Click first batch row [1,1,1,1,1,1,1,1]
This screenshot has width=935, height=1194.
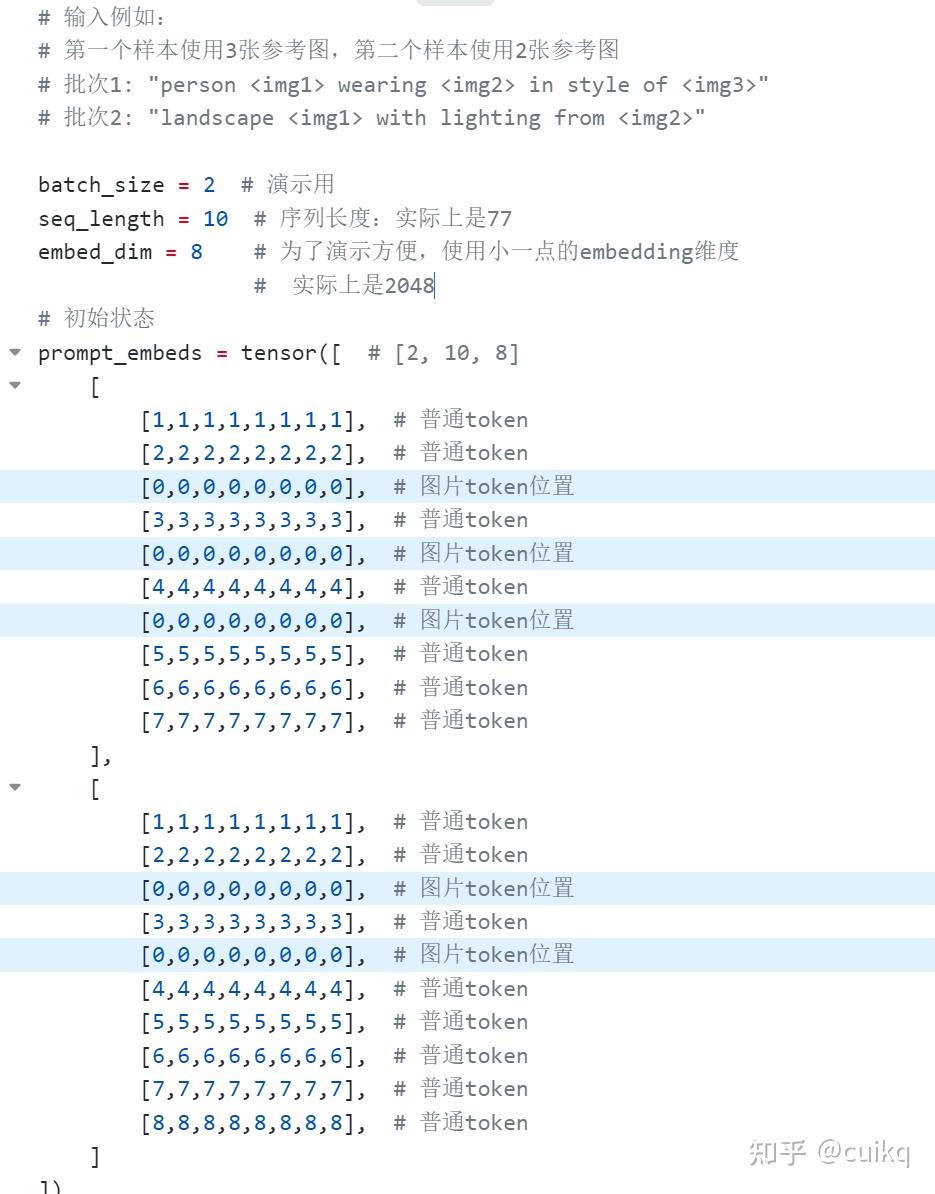tap(334, 420)
